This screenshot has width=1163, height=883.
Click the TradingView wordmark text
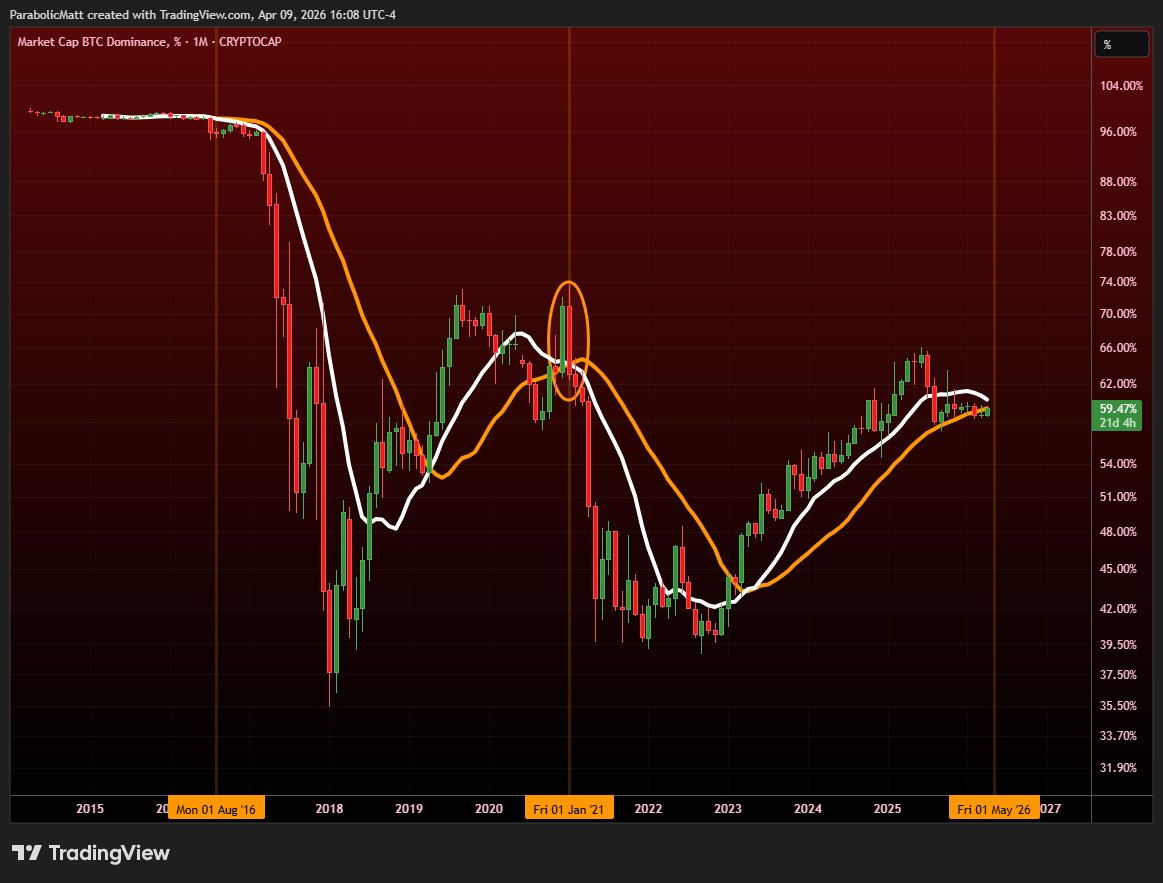pos(109,853)
